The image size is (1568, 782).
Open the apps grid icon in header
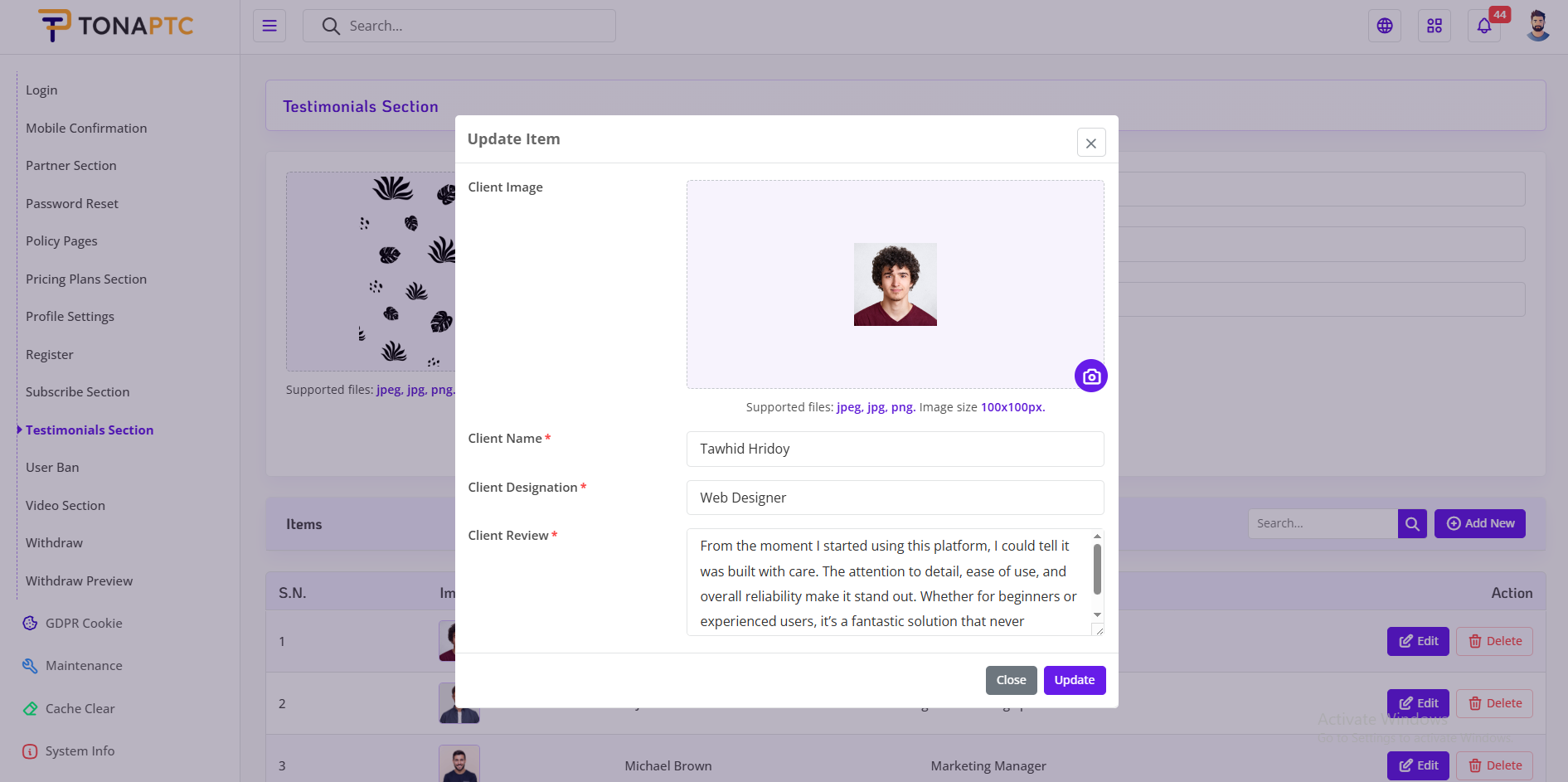pos(1435,26)
